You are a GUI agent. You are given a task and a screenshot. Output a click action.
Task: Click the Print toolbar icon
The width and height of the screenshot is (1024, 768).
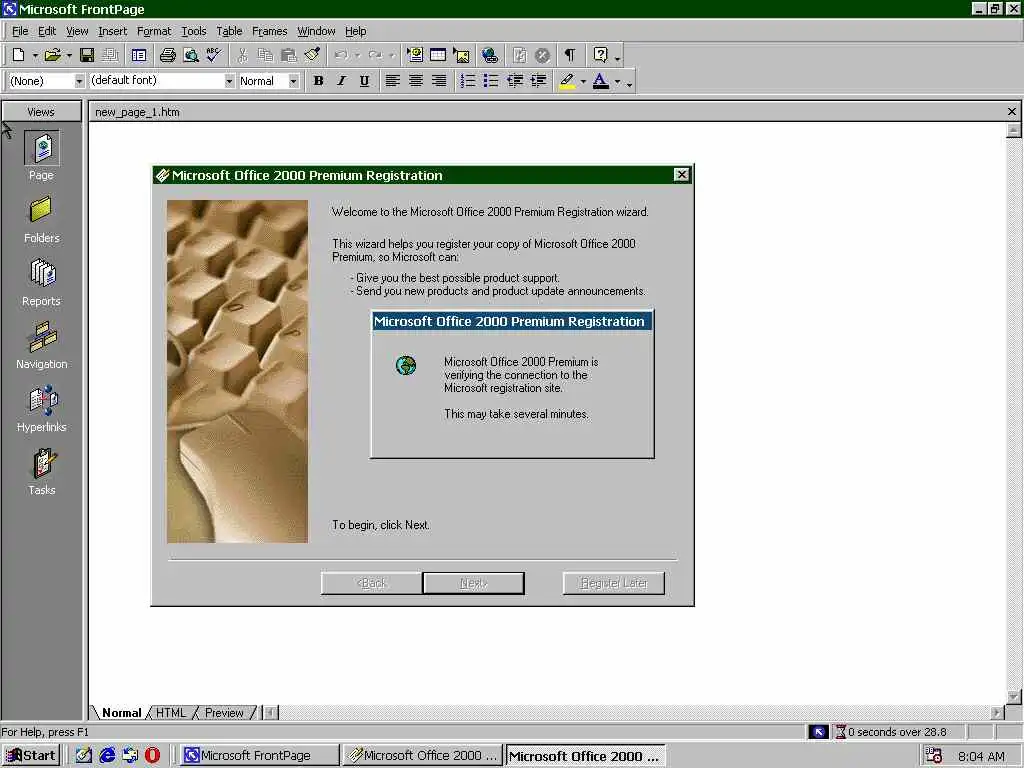point(168,56)
